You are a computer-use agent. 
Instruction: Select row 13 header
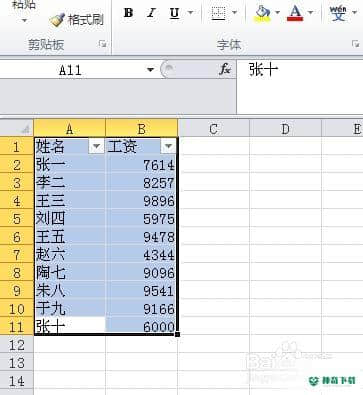click(17, 363)
